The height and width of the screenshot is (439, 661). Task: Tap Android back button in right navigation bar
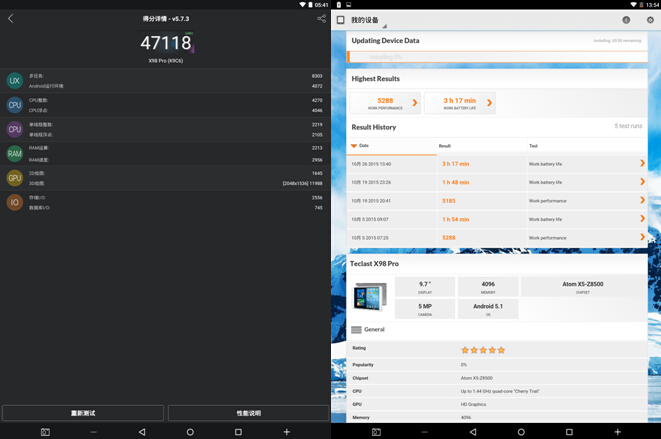point(473,432)
